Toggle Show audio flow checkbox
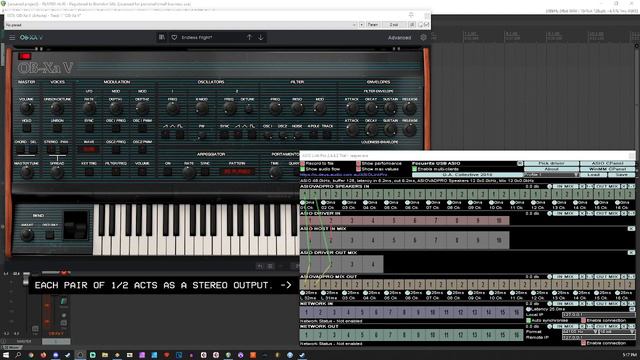This screenshot has width=640, height=360. pos(302,169)
